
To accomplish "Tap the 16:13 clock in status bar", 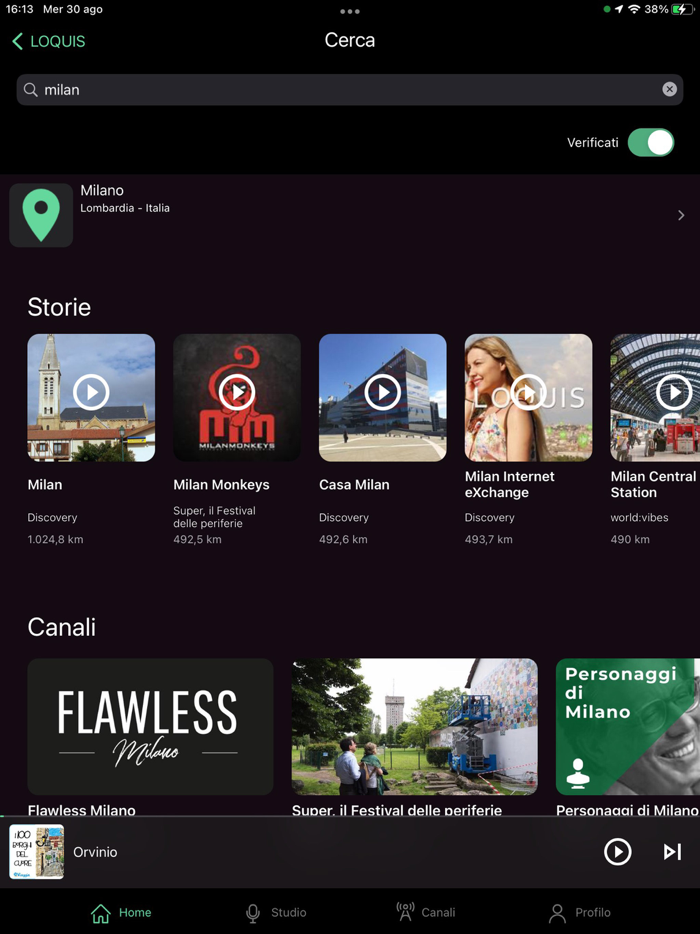I will point(20,10).
